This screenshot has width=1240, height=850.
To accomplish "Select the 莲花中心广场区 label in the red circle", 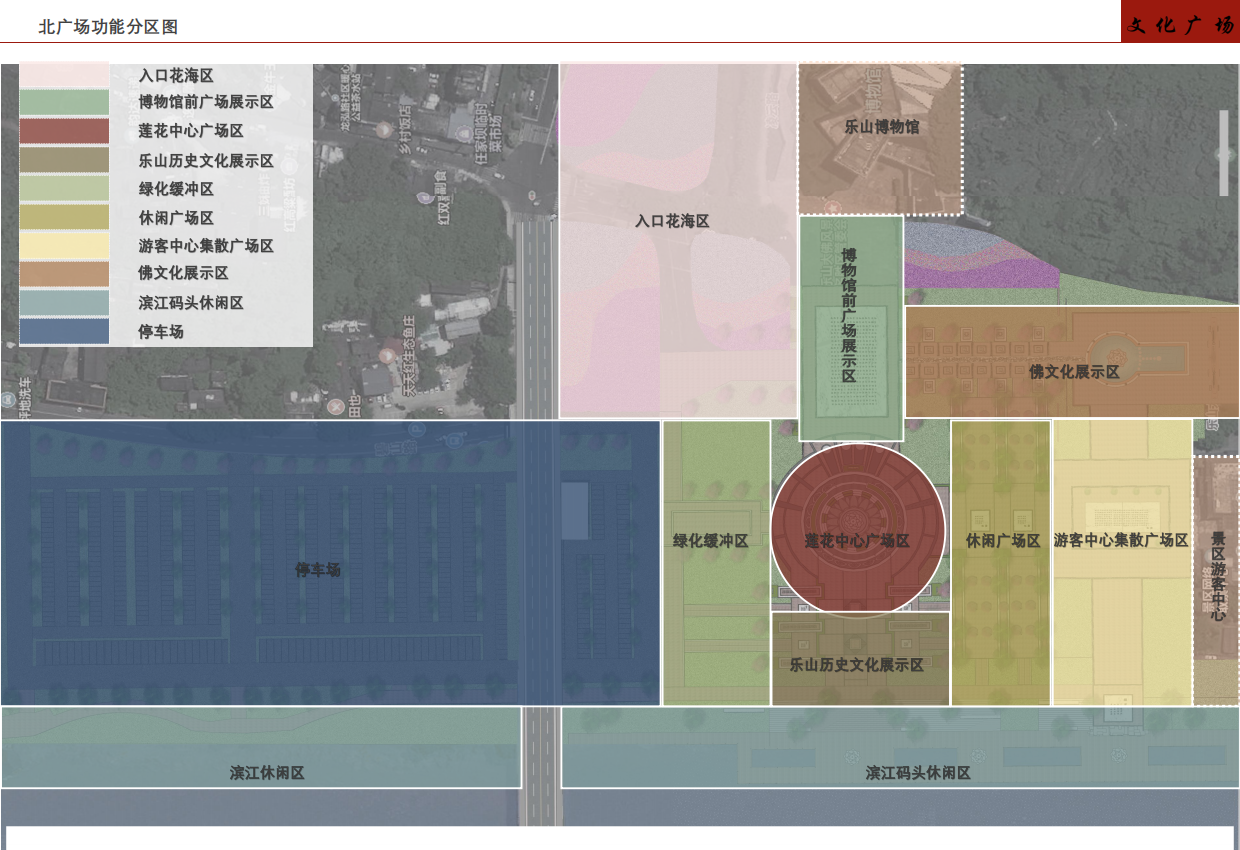I will [858, 541].
